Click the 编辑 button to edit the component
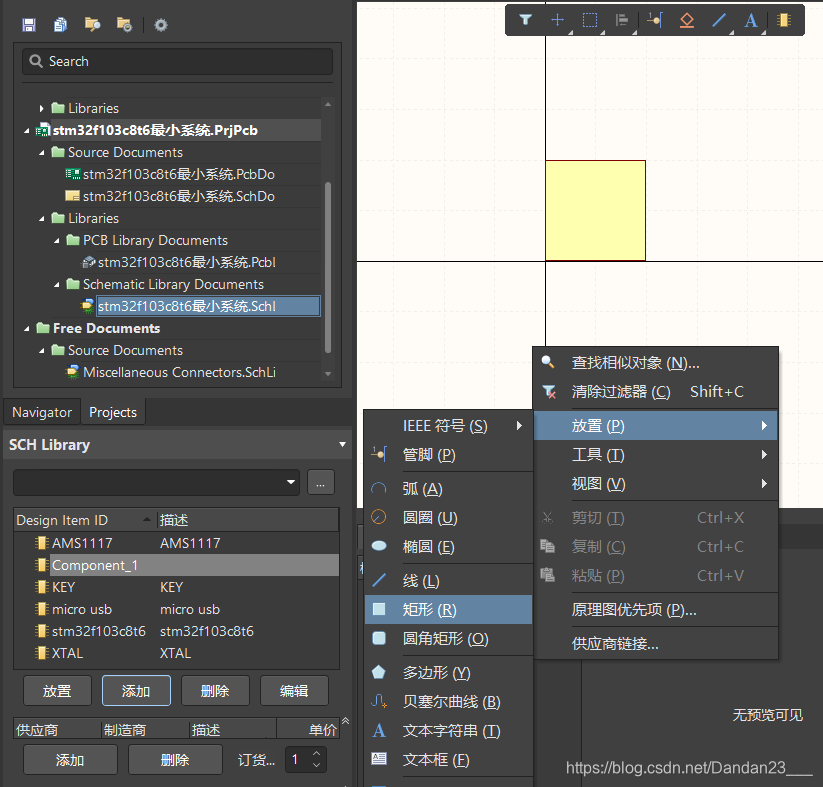The height and width of the screenshot is (787, 823). [293, 690]
